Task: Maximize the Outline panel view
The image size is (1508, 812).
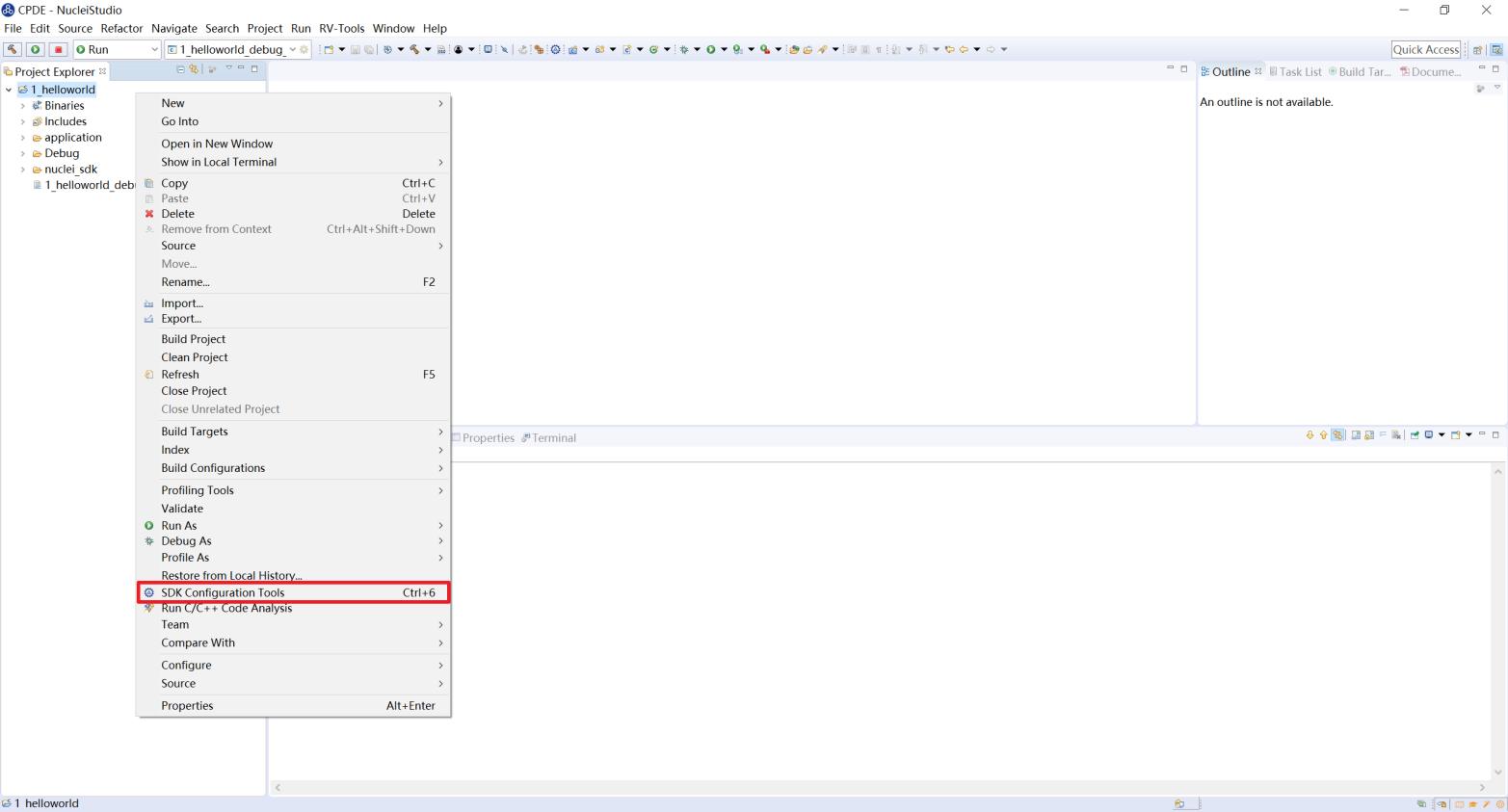Action: pos(1495,69)
